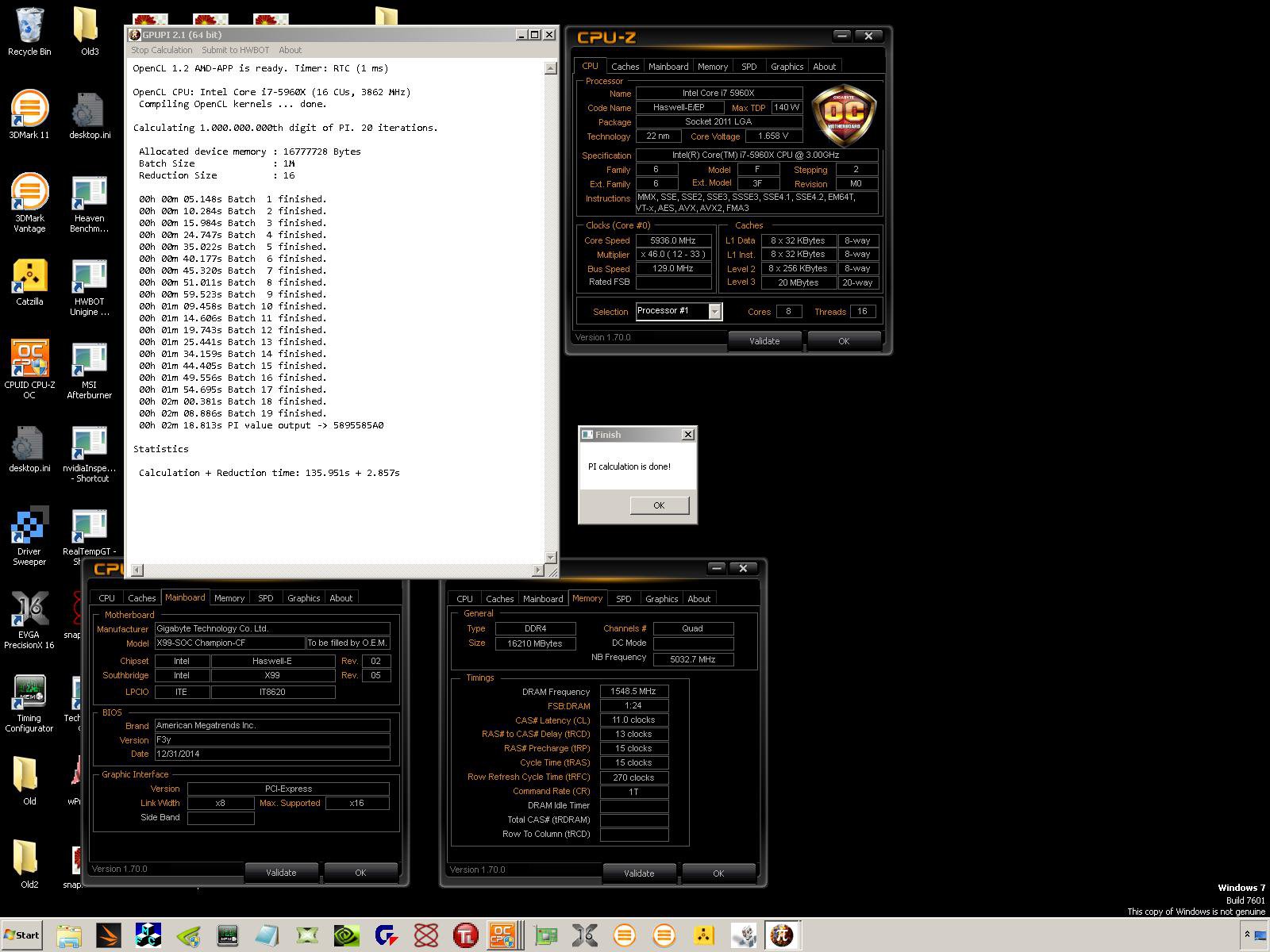
Task: Switch to the Caches tab in top CPU-Z
Action: (x=625, y=67)
